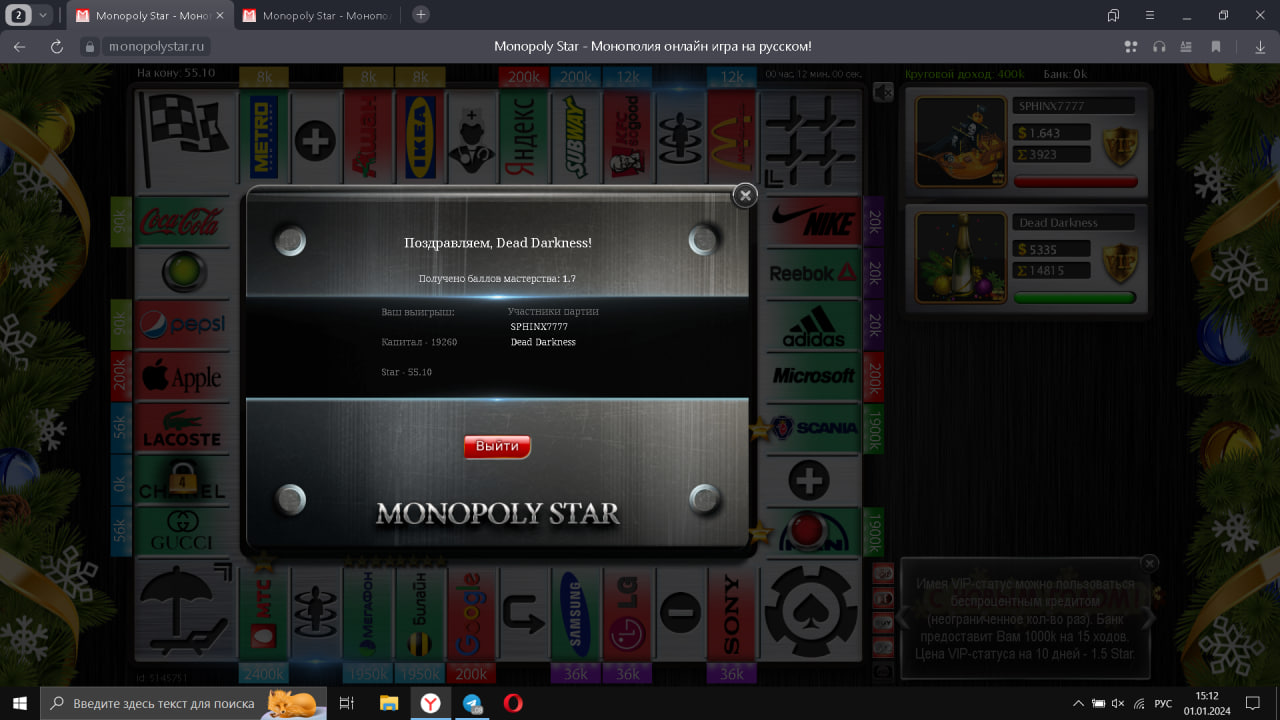Click the SPHINX7777 pirate ship avatar
The width and height of the screenshot is (1280, 720).
(x=961, y=141)
